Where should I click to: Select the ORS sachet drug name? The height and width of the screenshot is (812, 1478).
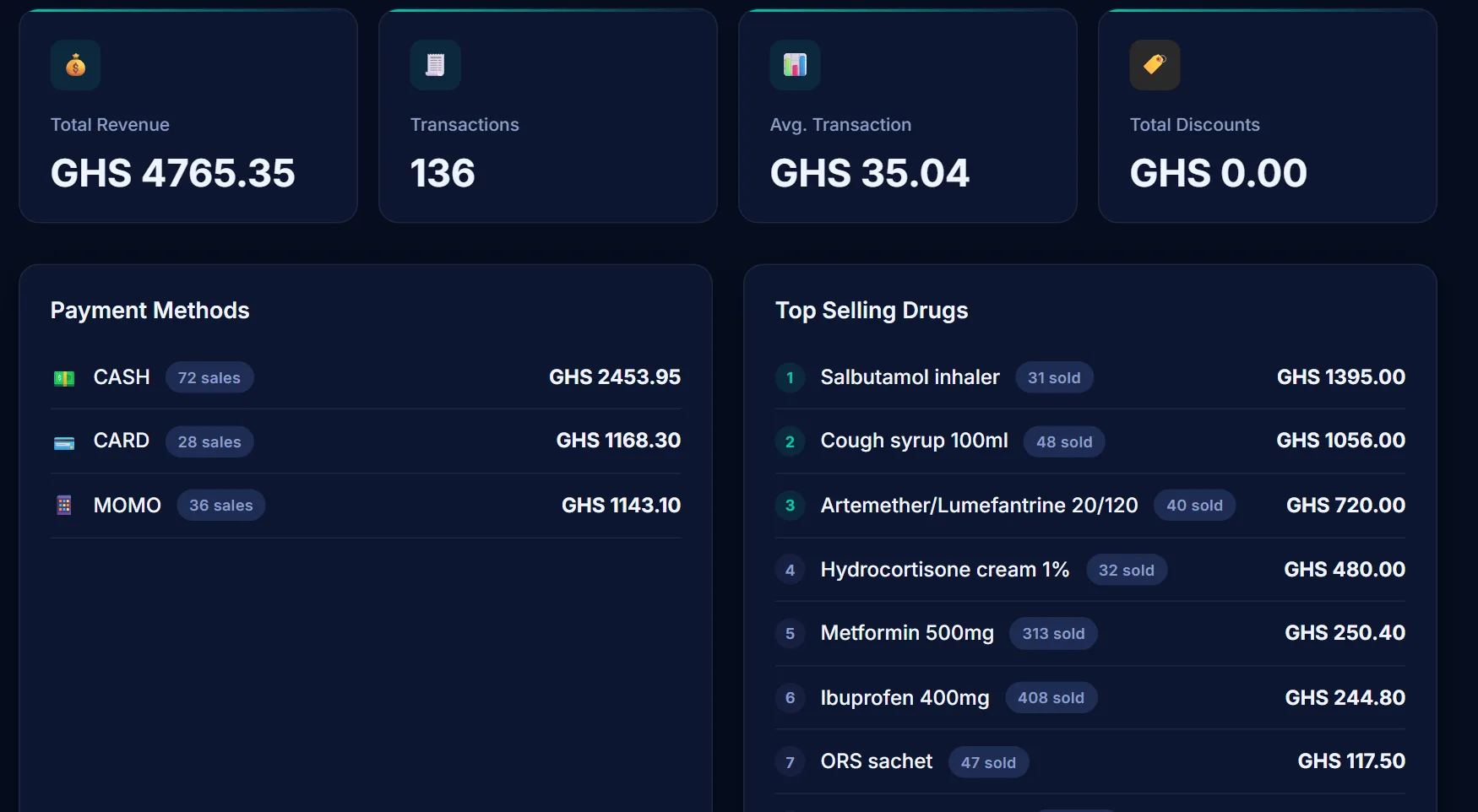coord(877,761)
